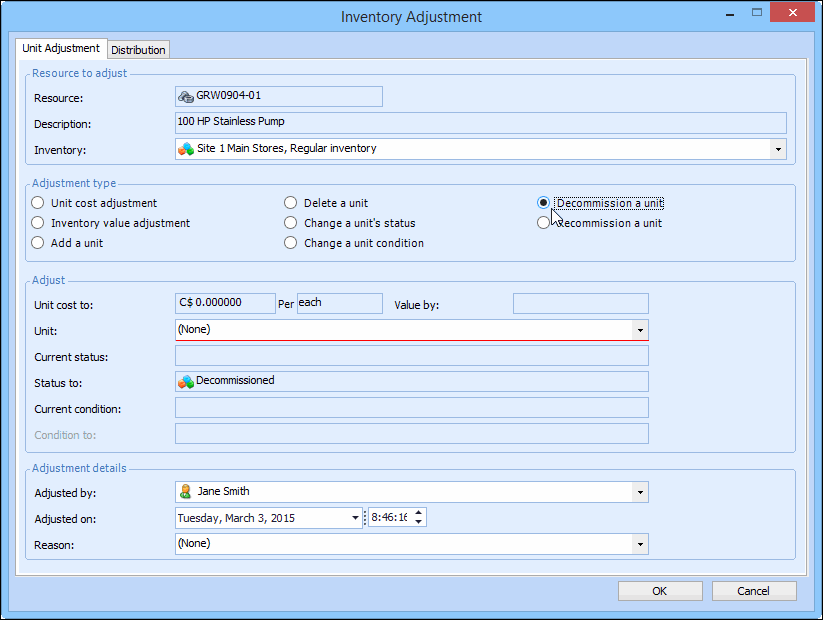The image size is (823, 620).
Task: Click the Cancel button
Action: 753,591
